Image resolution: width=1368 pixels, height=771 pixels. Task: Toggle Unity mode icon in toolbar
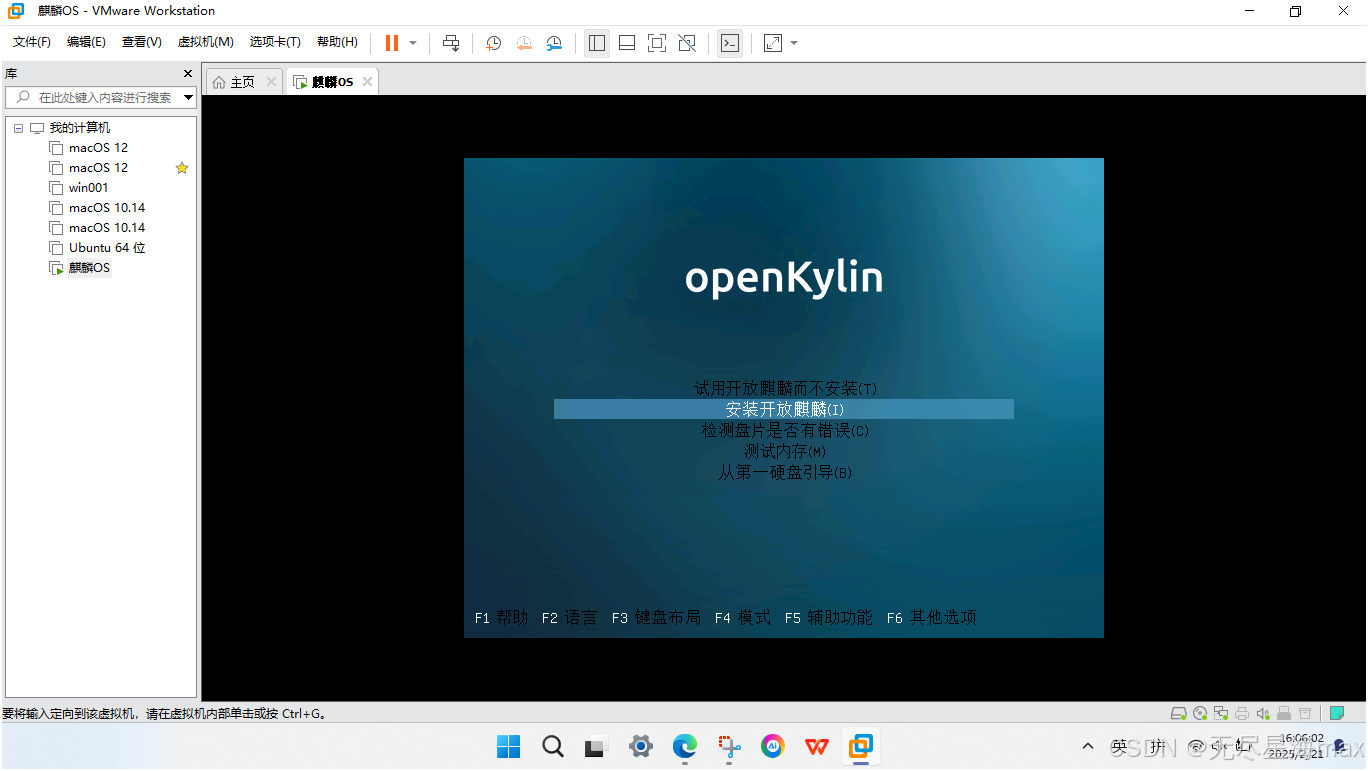tap(687, 43)
